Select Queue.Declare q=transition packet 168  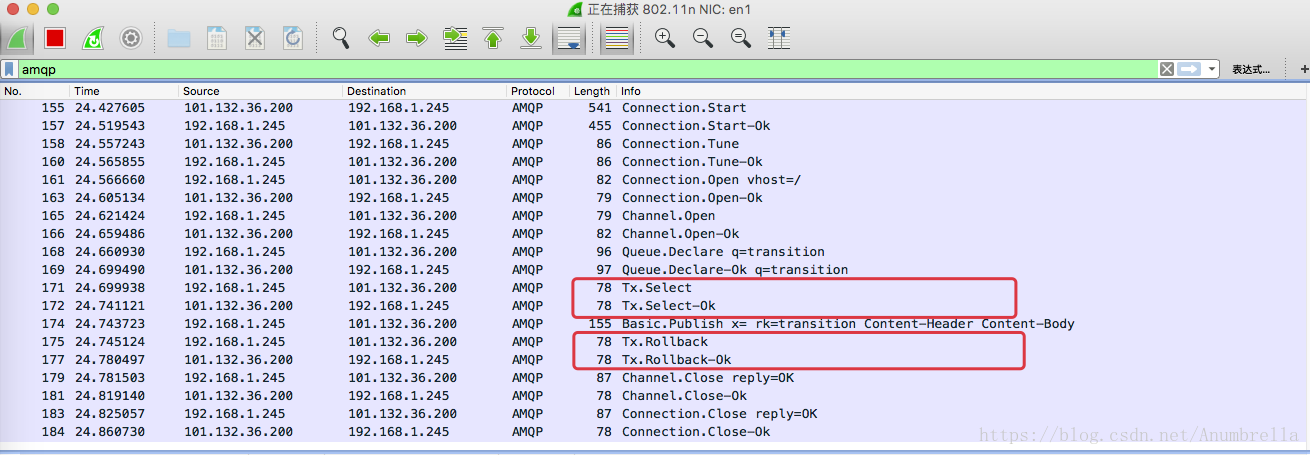tap(655, 252)
